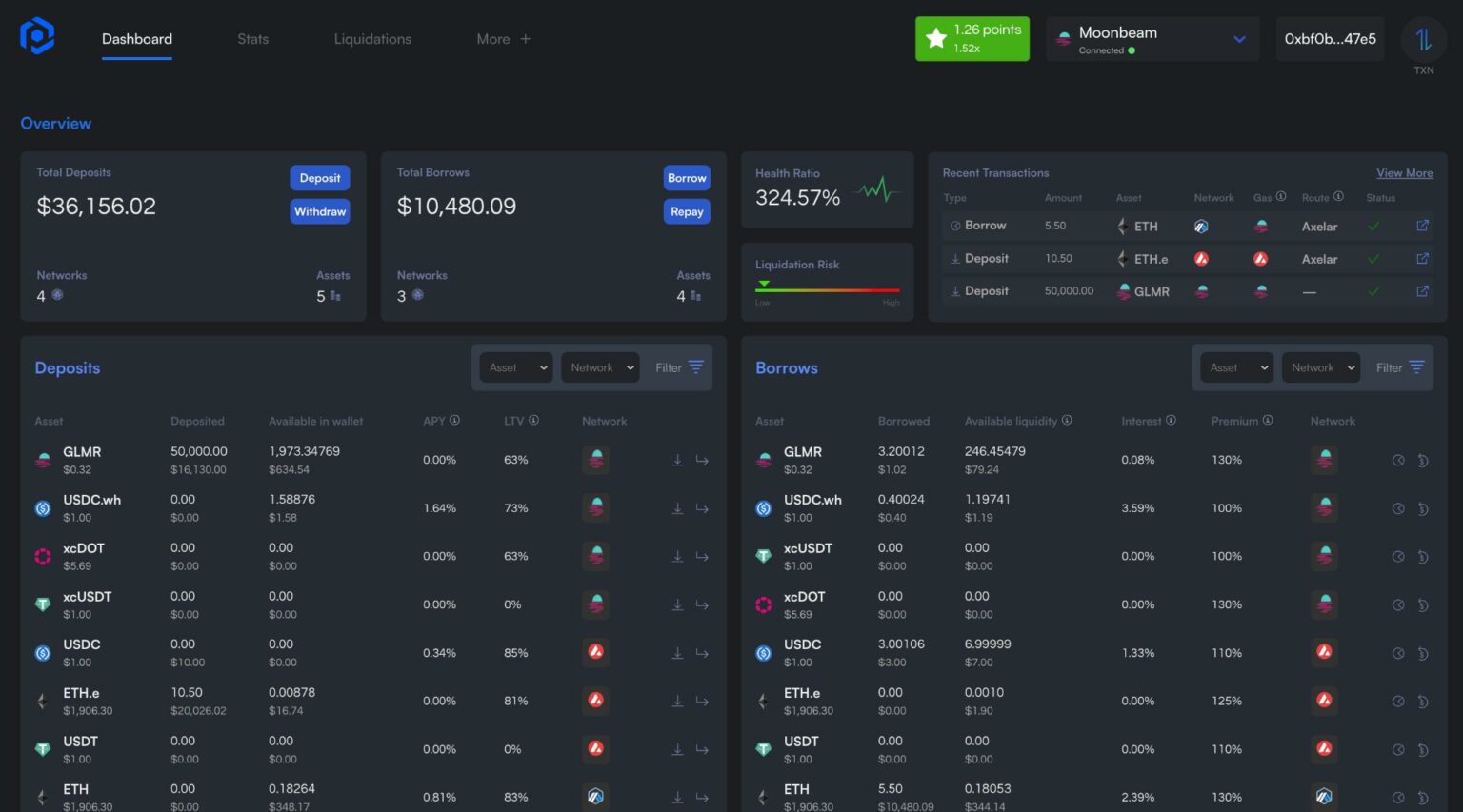
Task: Open the TXN panel icon top right
Action: (1423, 40)
